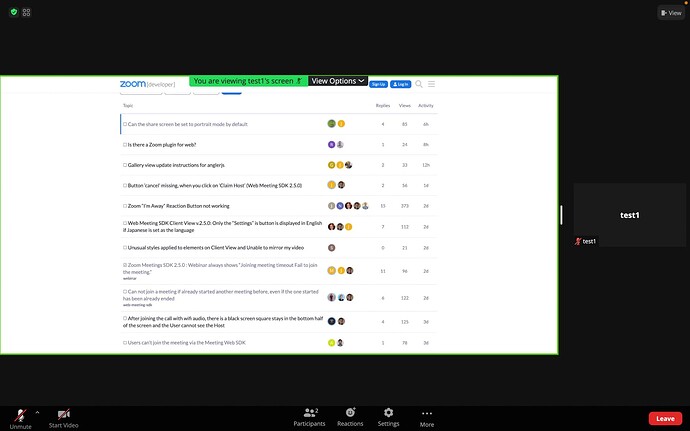Click the highlighted blue forum tab button
Screen dimensions: 690x431
[231, 92]
